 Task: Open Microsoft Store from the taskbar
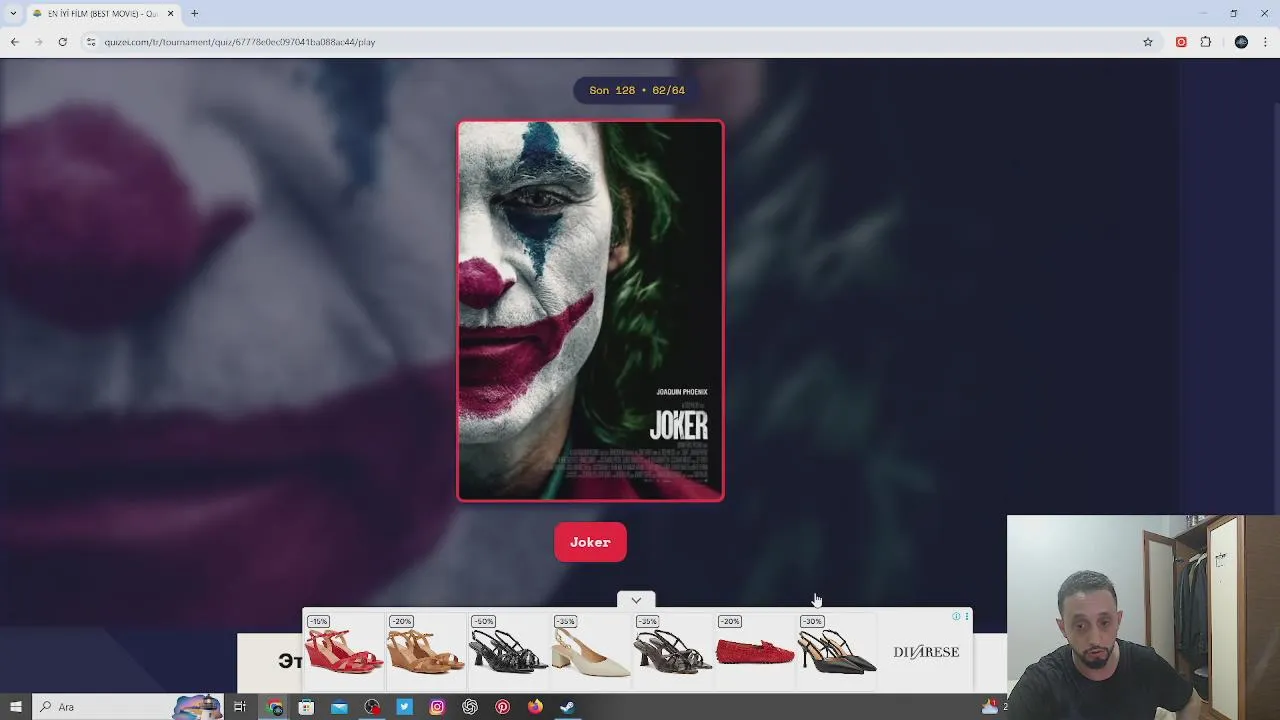[x=307, y=707]
